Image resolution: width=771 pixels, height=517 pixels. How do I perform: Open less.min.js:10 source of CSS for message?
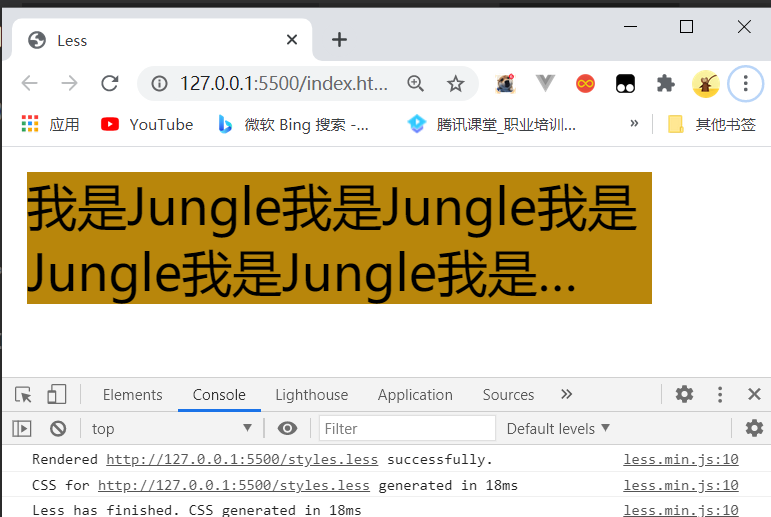pyautogui.click(x=681, y=486)
